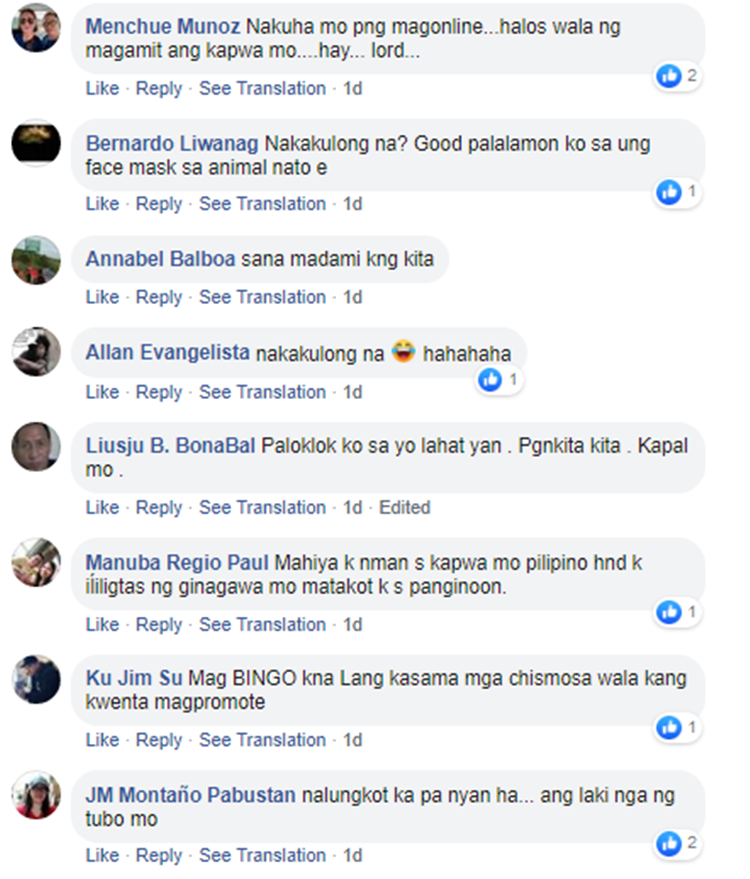Viewport: 750px width, 879px height.
Task: Reply to Manuba Regio Paul's comment
Action: coord(159,624)
